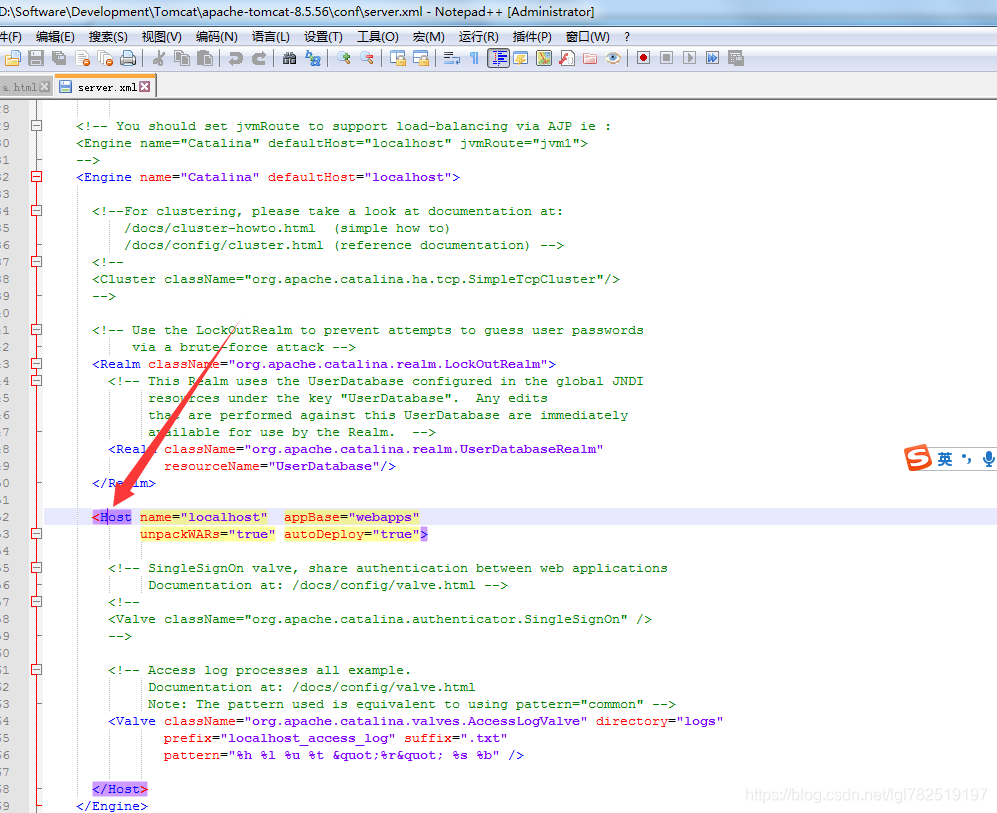Open the 宏(M) menu
The width and height of the screenshot is (997, 813).
click(x=429, y=37)
